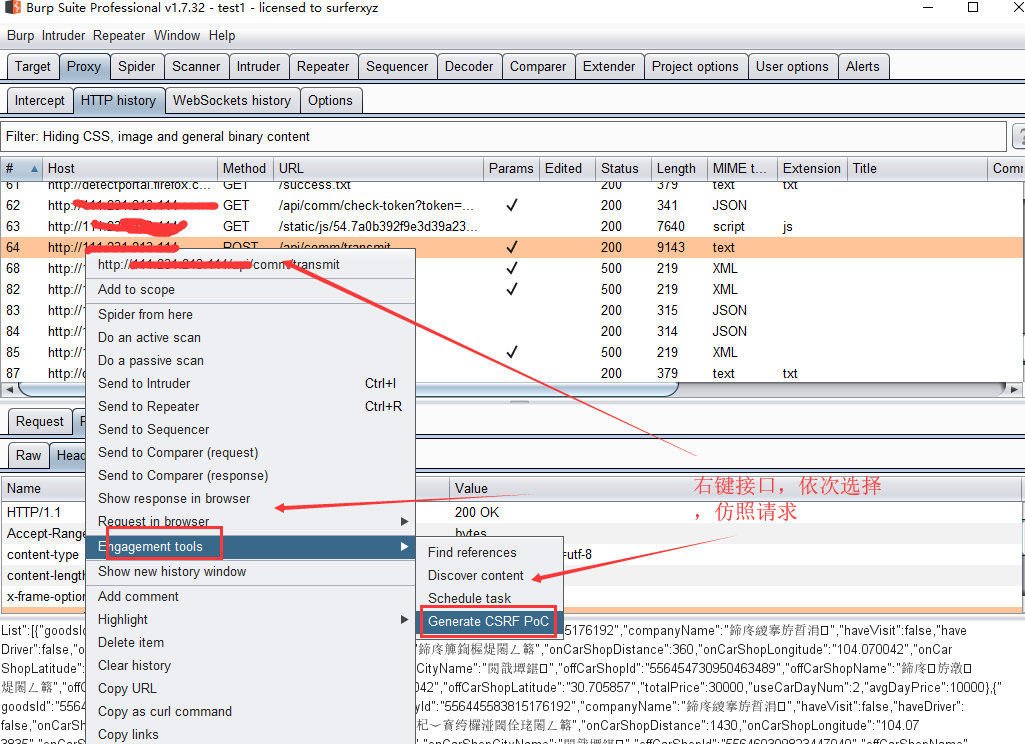Sort requests by the Length column header
This screenshot has height=744, width=1025.
click(x=676, y=168)
